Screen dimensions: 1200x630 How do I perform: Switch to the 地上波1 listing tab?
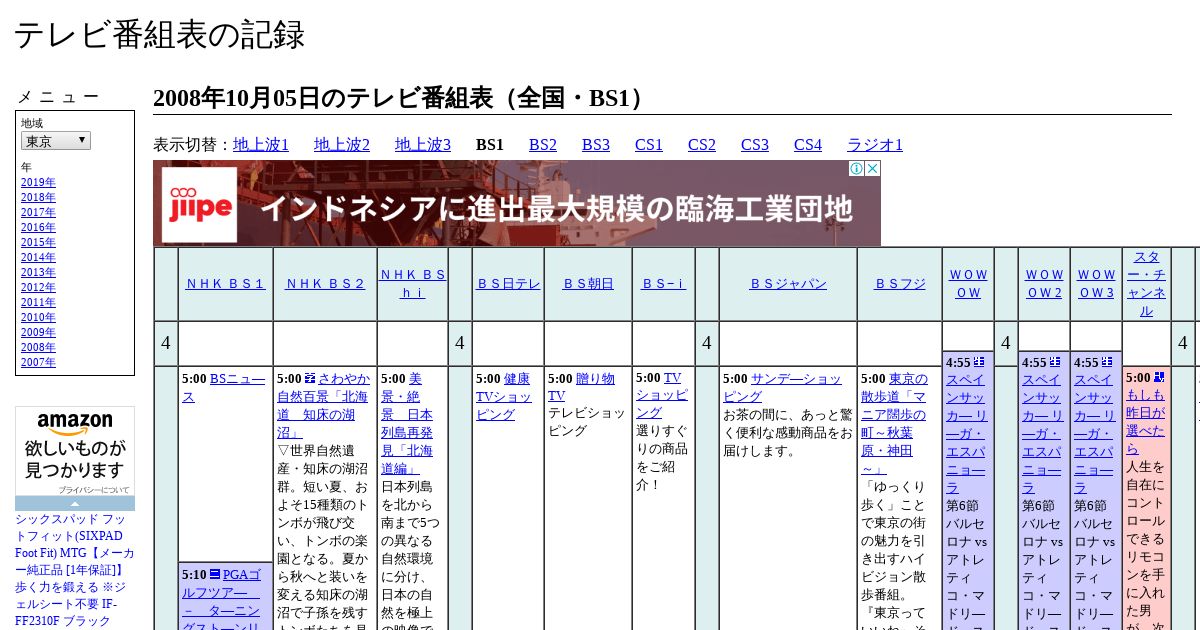coord(261,144)
